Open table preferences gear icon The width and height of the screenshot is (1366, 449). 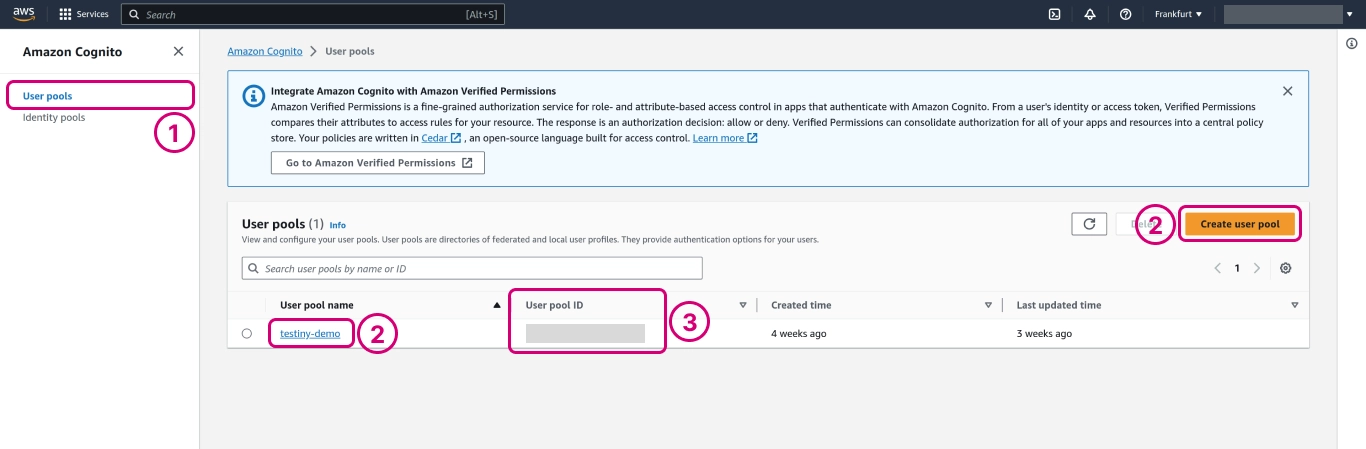coord(1286,268)
